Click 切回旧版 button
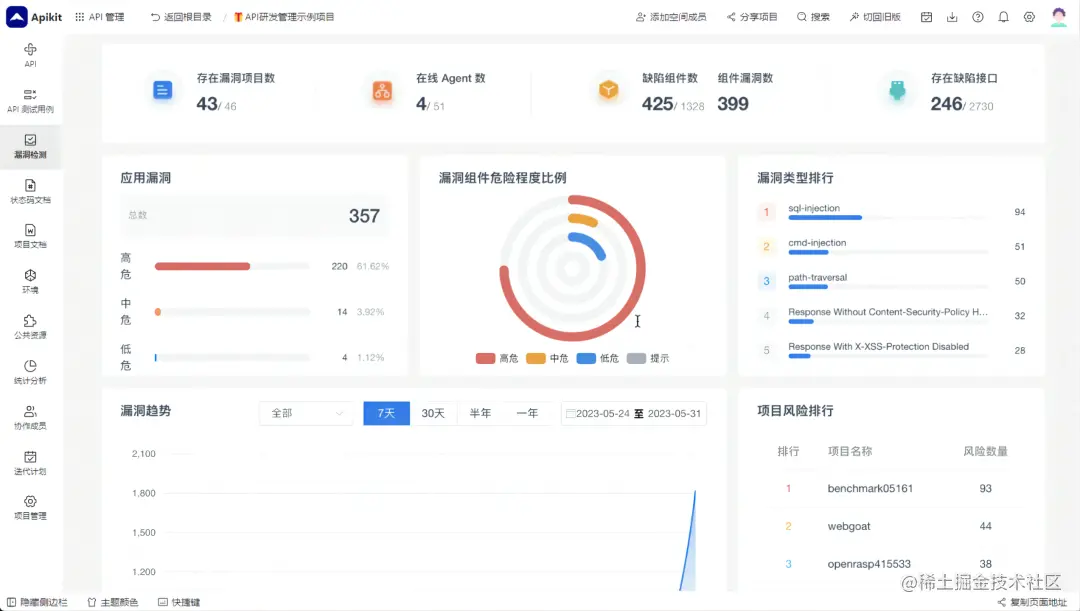Image resolution: width=1080 pixels, height=611 pixels. 875,17
